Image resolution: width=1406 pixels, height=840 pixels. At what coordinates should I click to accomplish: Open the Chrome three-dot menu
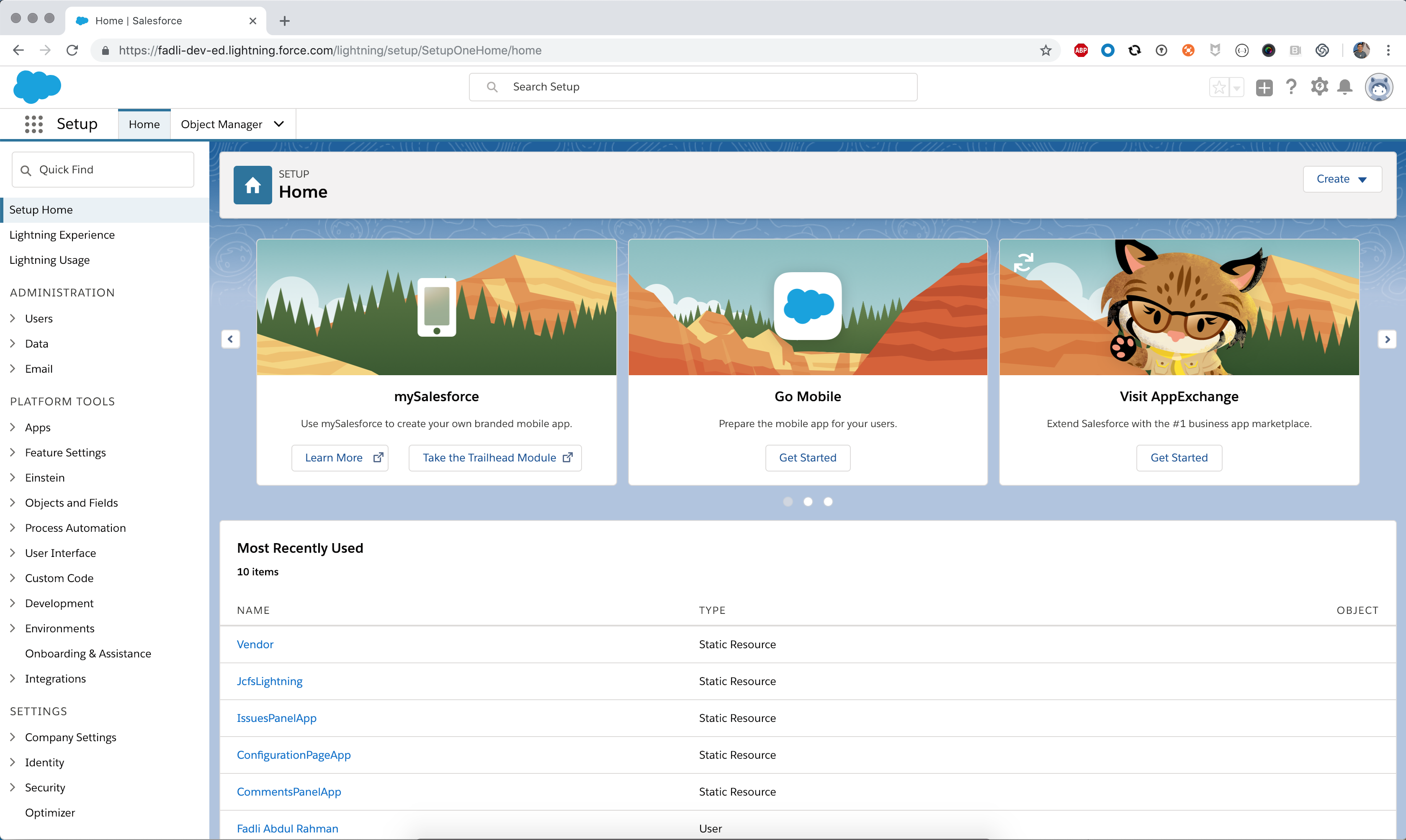point(1388,50)
